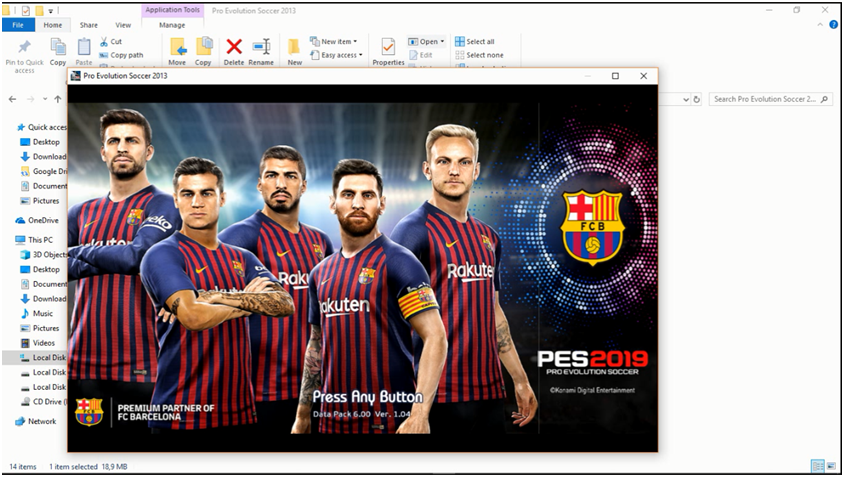
Task: Select Videos folder in navigation pane
Action: (38, 343)
